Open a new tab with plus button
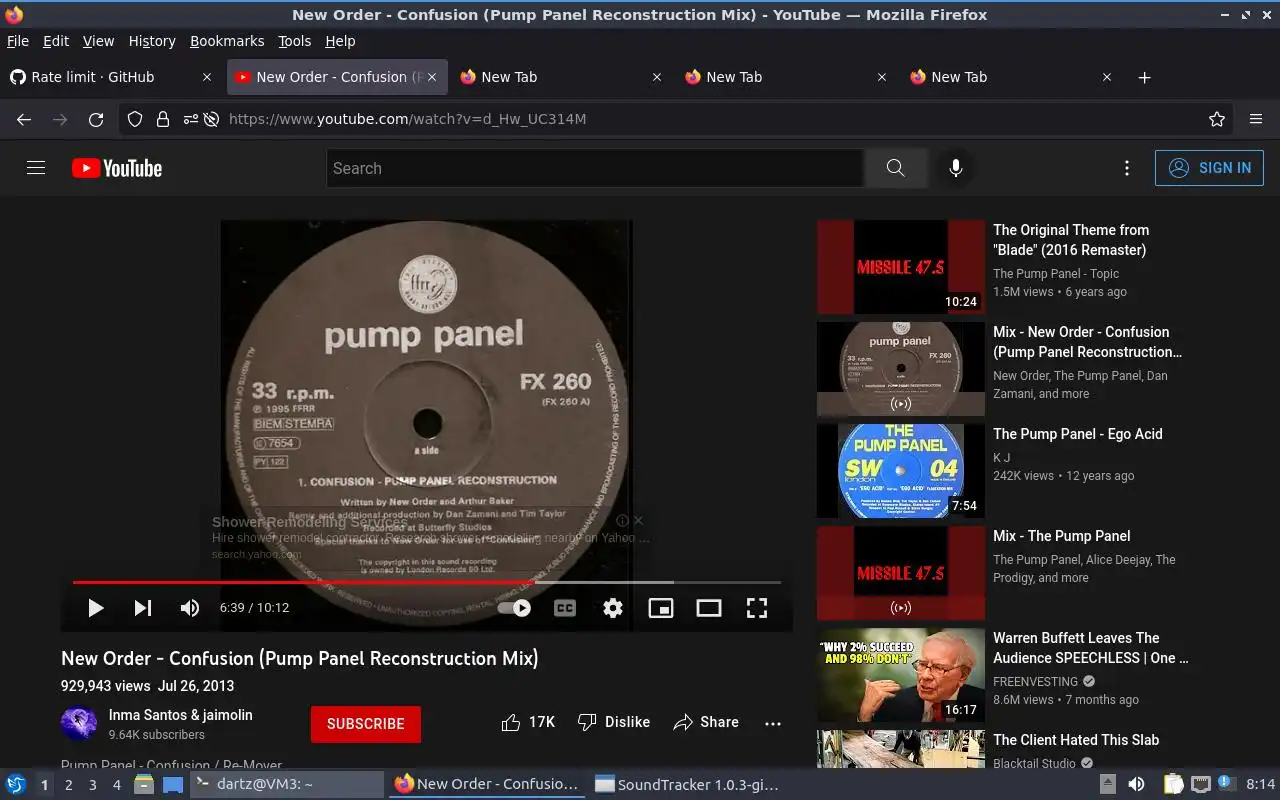The width and height of the screenshot is (1280, 800). click(x=1145, y=77)
